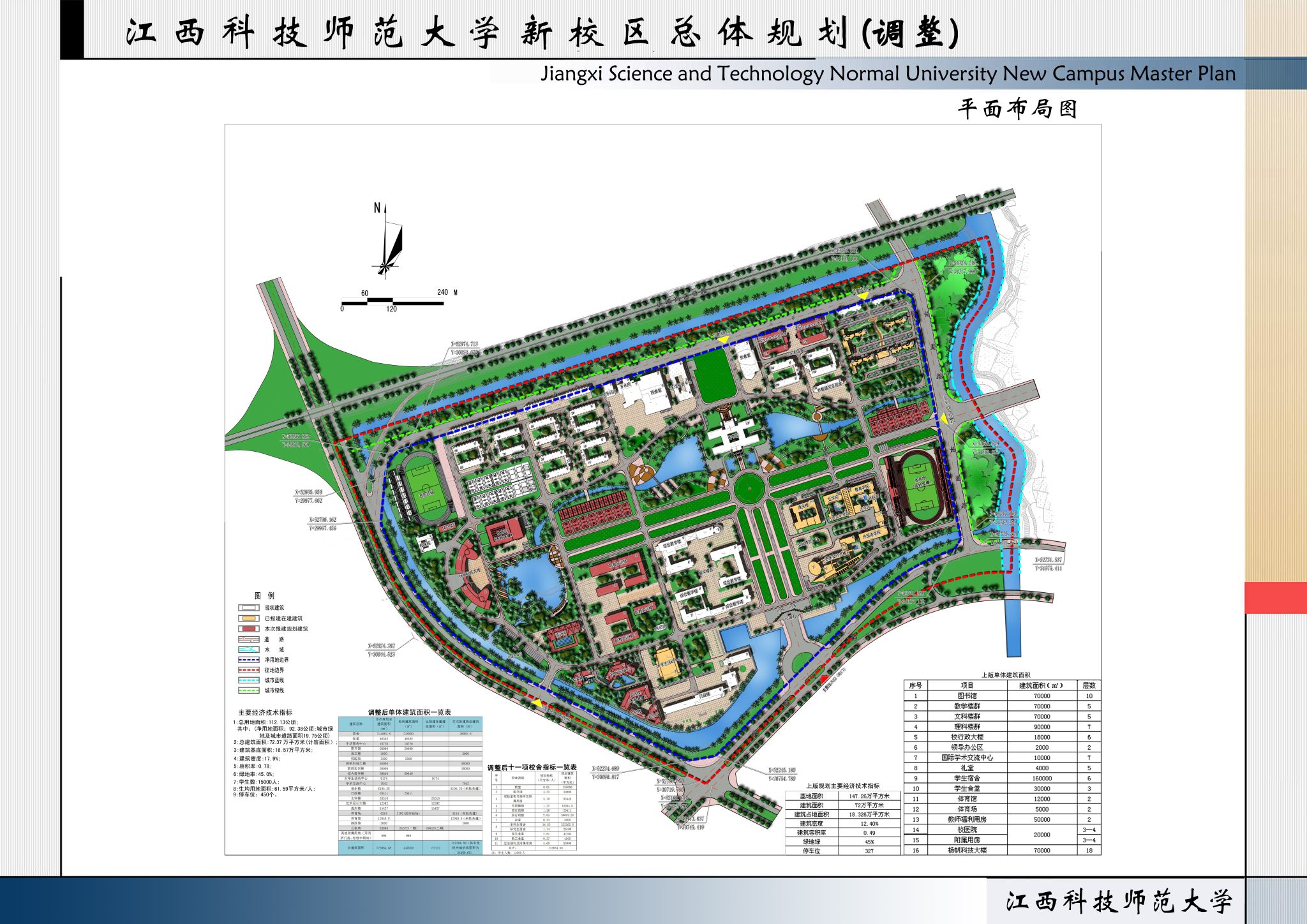Click the map scale bar

point(392,301)
